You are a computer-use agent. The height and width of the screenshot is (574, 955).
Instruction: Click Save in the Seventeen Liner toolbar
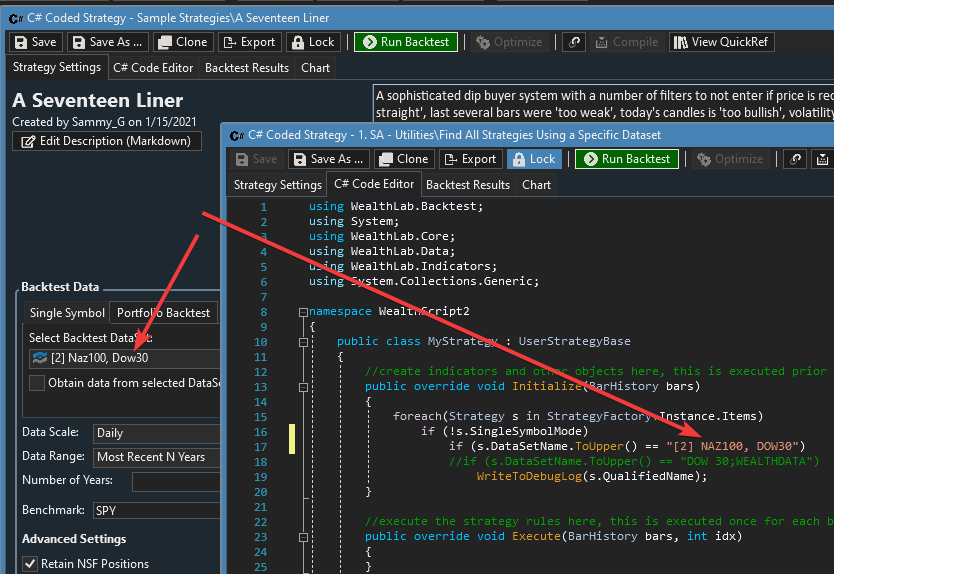(x=35, y=42)
